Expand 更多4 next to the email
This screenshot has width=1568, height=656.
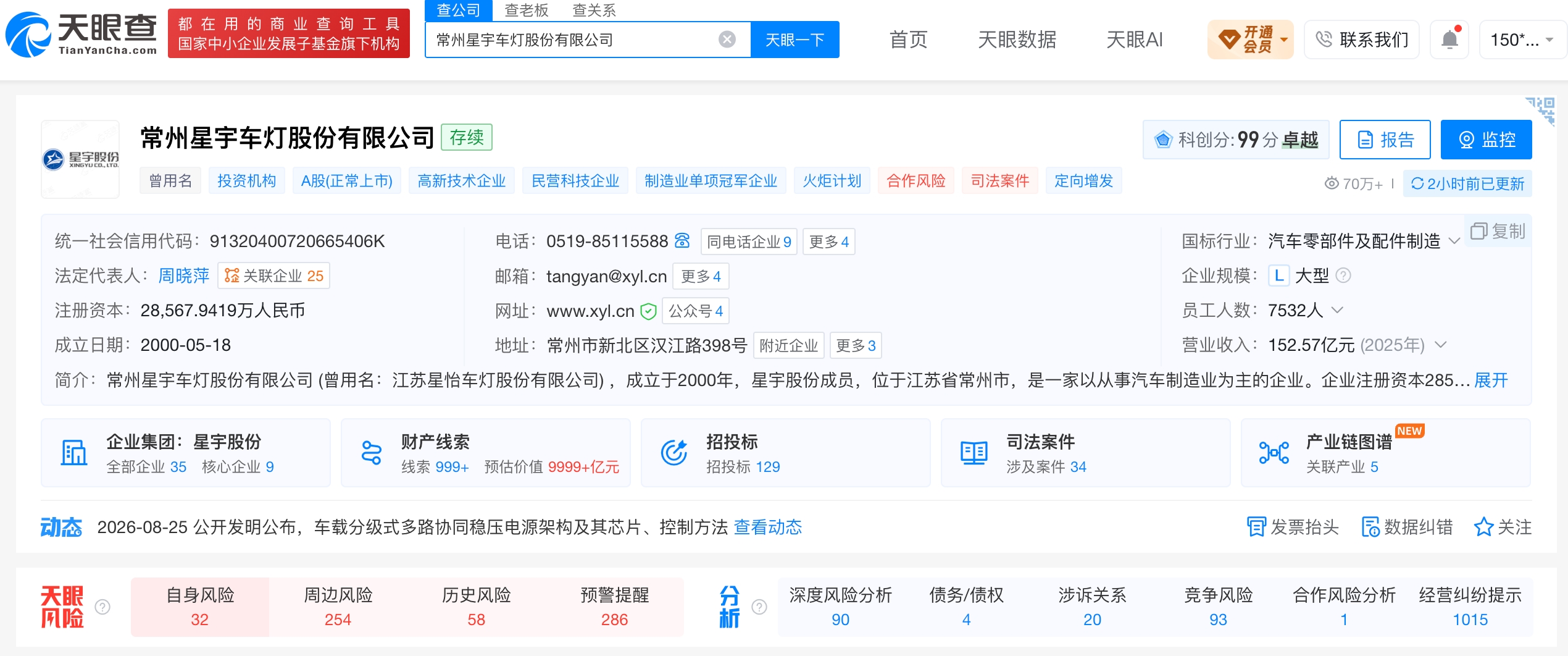coord(701,276)
